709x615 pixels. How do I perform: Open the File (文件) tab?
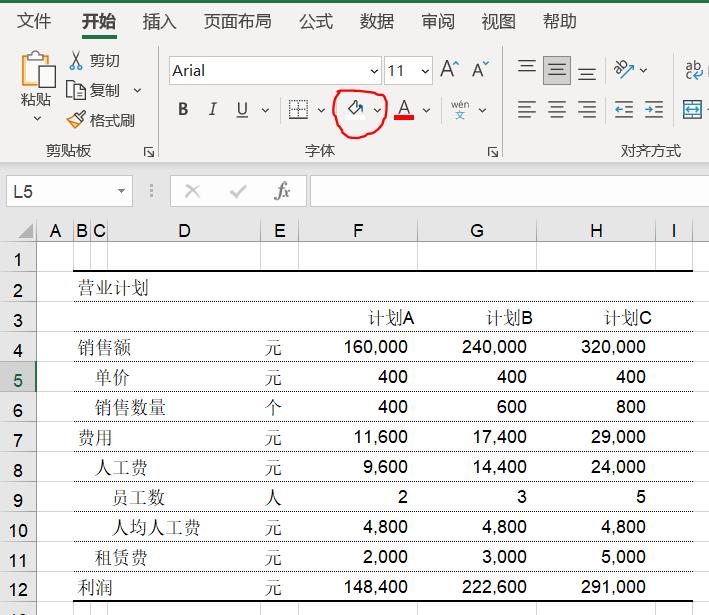[34, 21]
